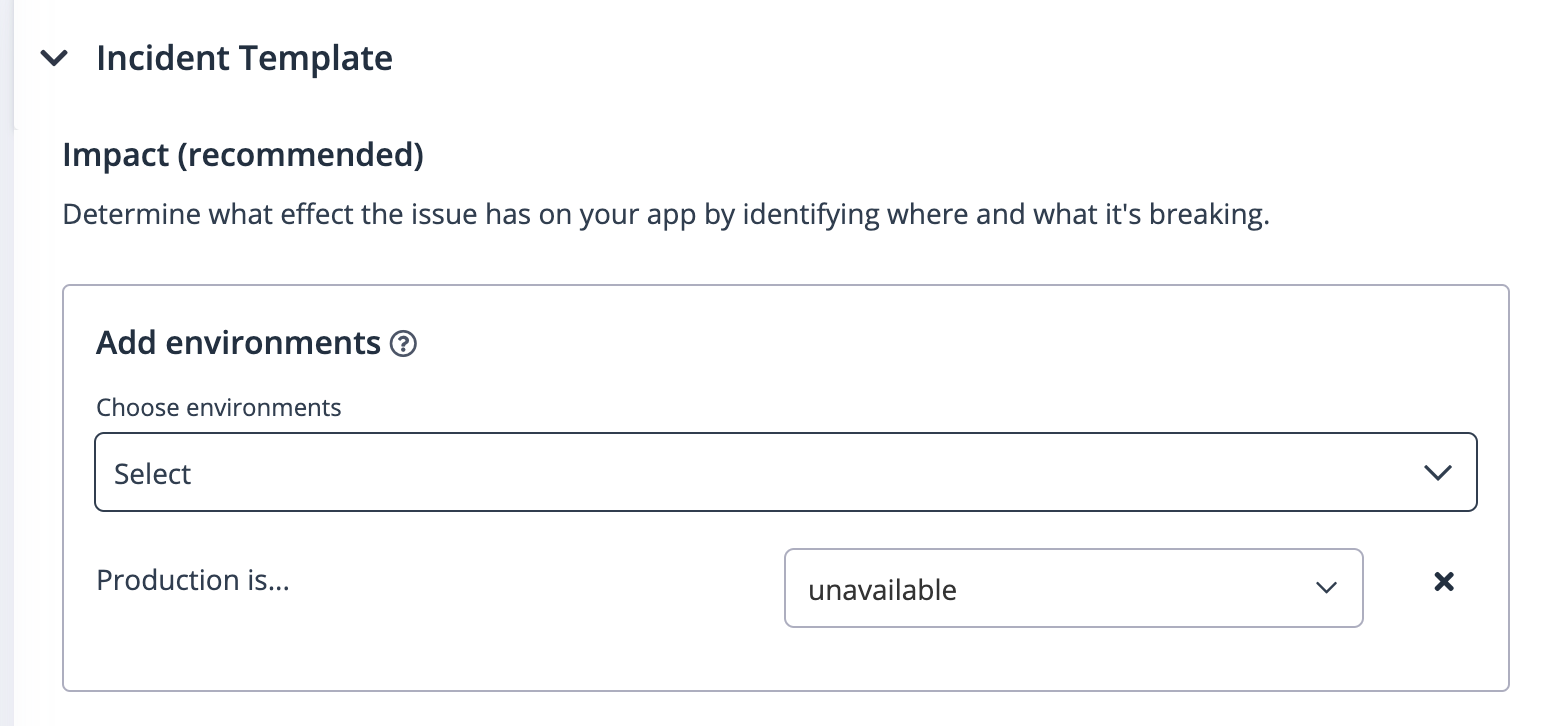Collapse the Incident Template section chevron
The image size is (1548, 726).
54,59
